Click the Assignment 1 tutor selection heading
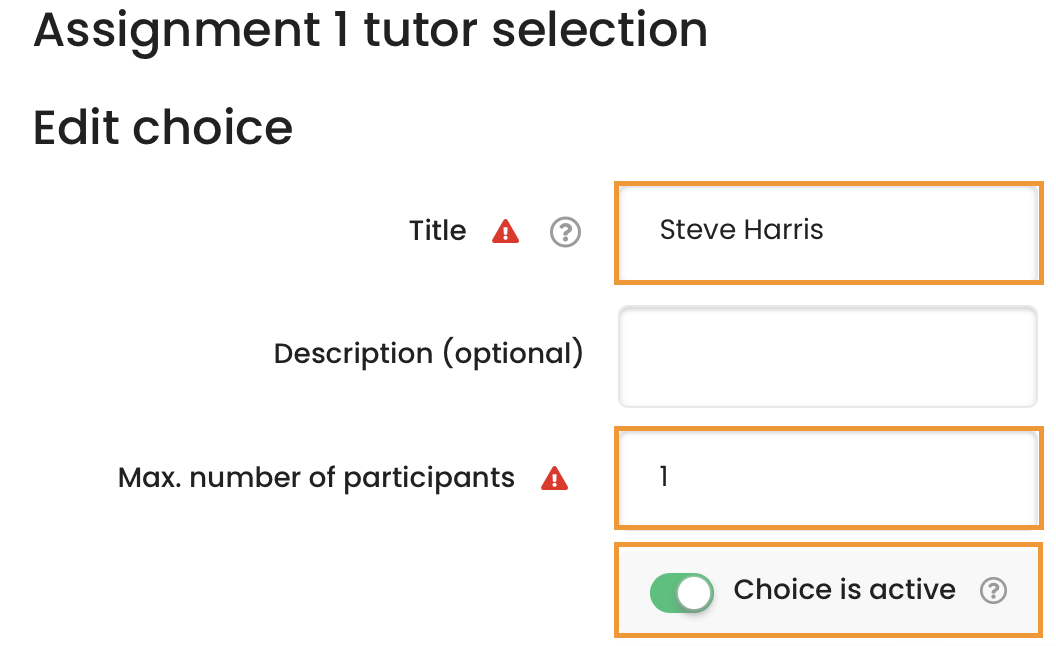The width and height of the screenshot is (1056, 646). pyautogui.click(x=370, y=30)
